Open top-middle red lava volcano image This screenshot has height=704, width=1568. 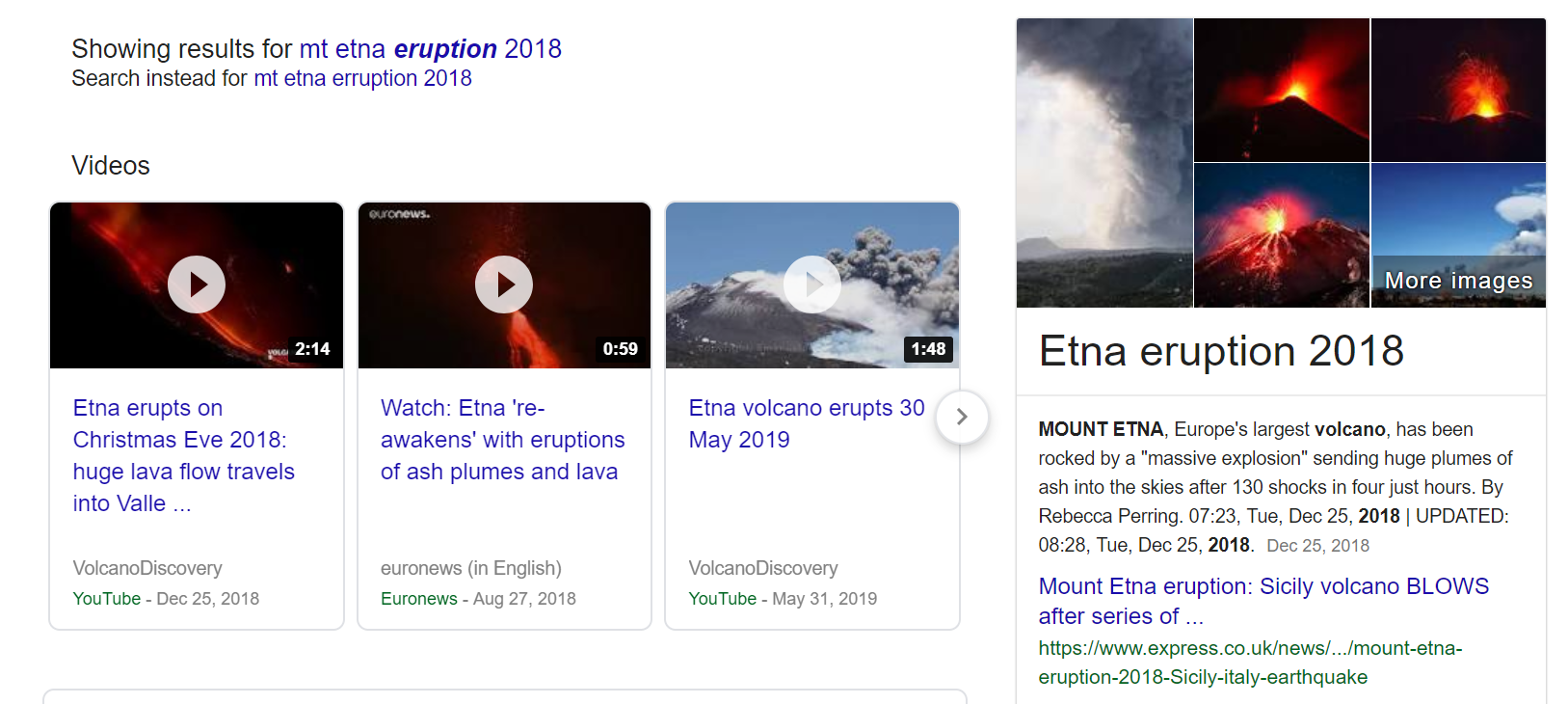(1281, 90)
